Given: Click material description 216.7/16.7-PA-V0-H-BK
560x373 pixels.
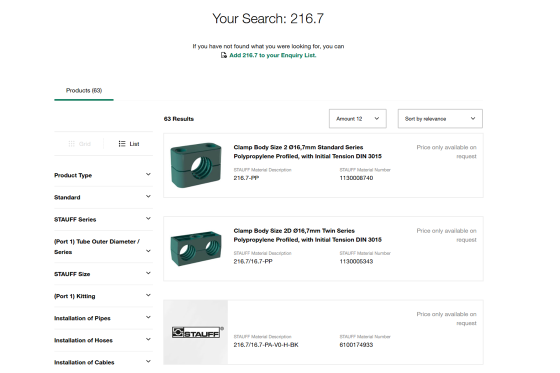Looking at the screenshot, I should [266, 345].
